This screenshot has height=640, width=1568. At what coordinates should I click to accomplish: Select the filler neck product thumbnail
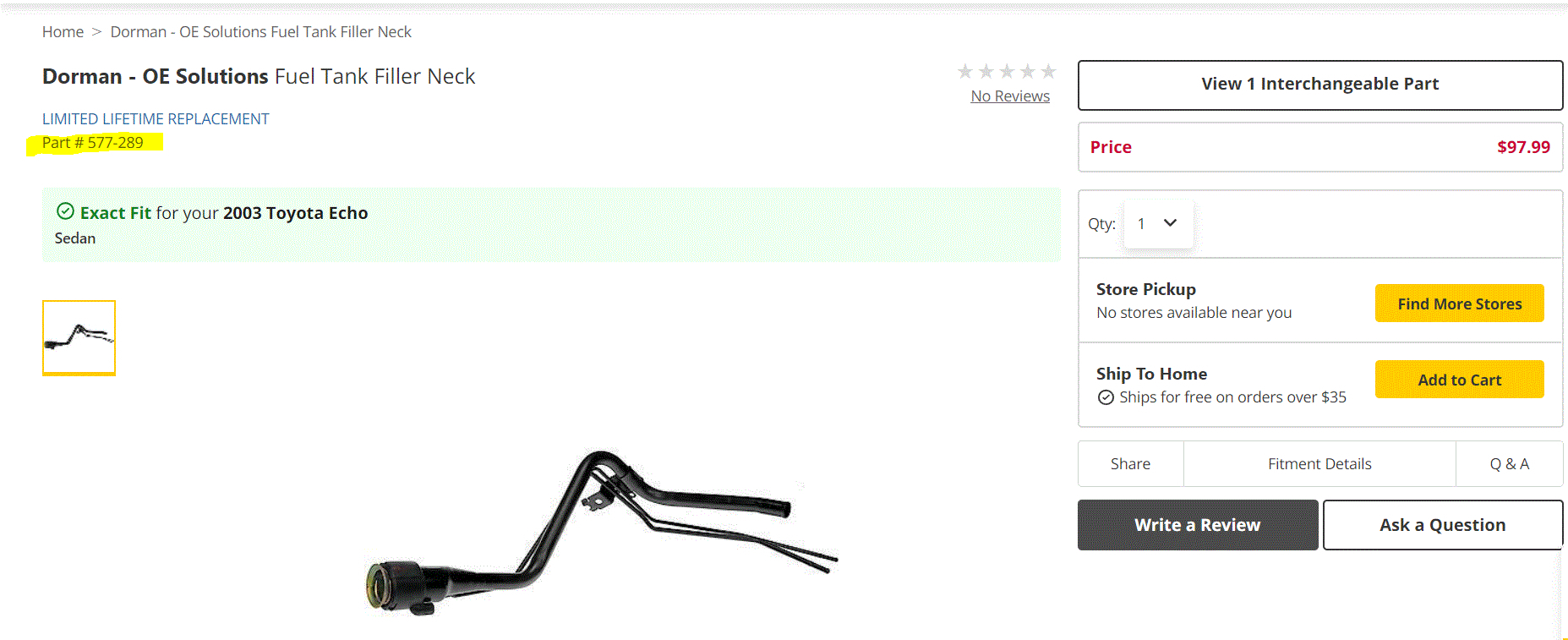(x=79, y=337)
